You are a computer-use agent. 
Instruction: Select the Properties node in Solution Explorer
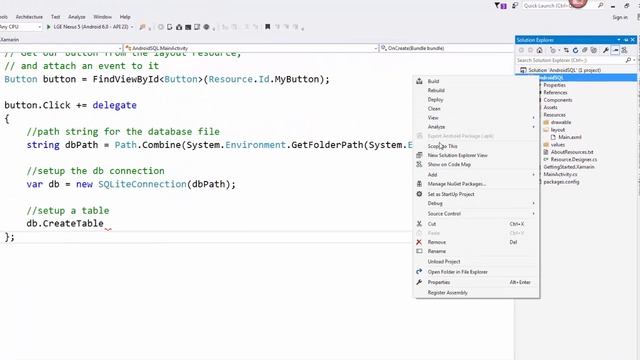coord(554,85)
